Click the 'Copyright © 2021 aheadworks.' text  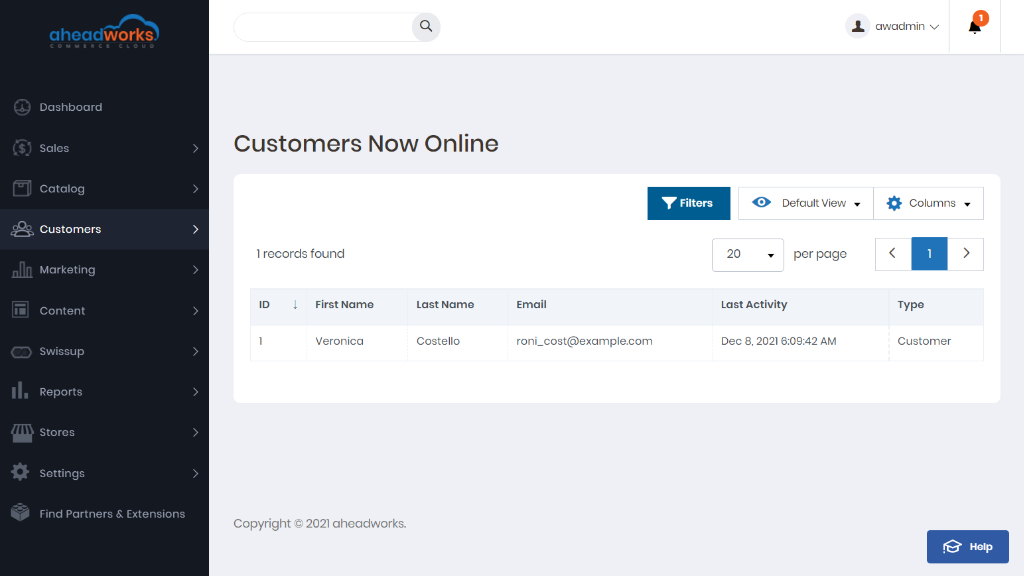[x=320, y=524]
